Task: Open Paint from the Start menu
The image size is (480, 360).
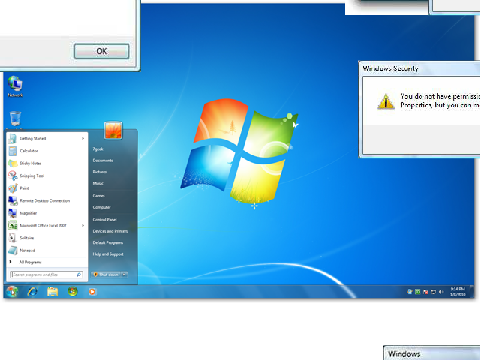Action: (x=47, y=188)
